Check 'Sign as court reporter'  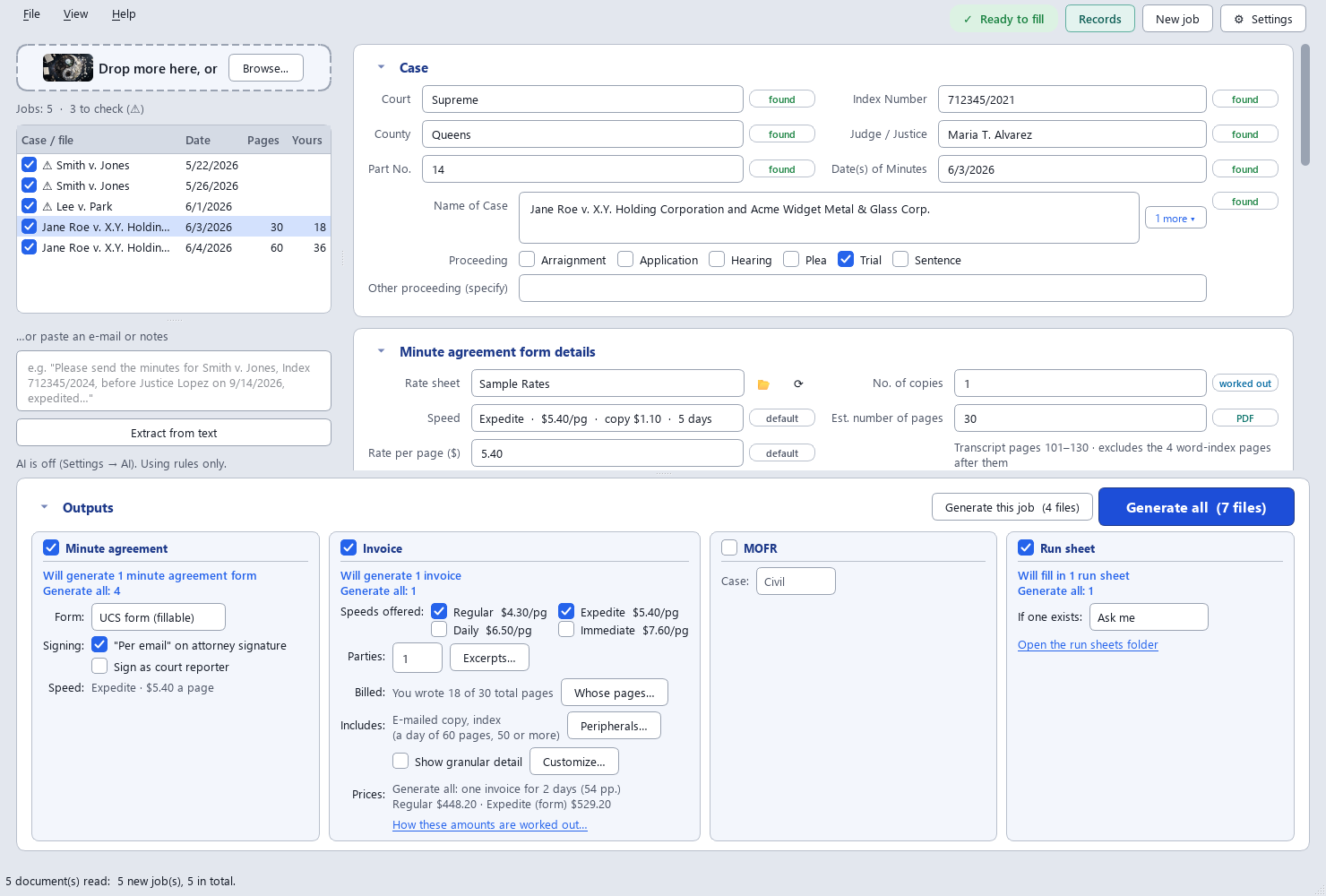(99, 666)
